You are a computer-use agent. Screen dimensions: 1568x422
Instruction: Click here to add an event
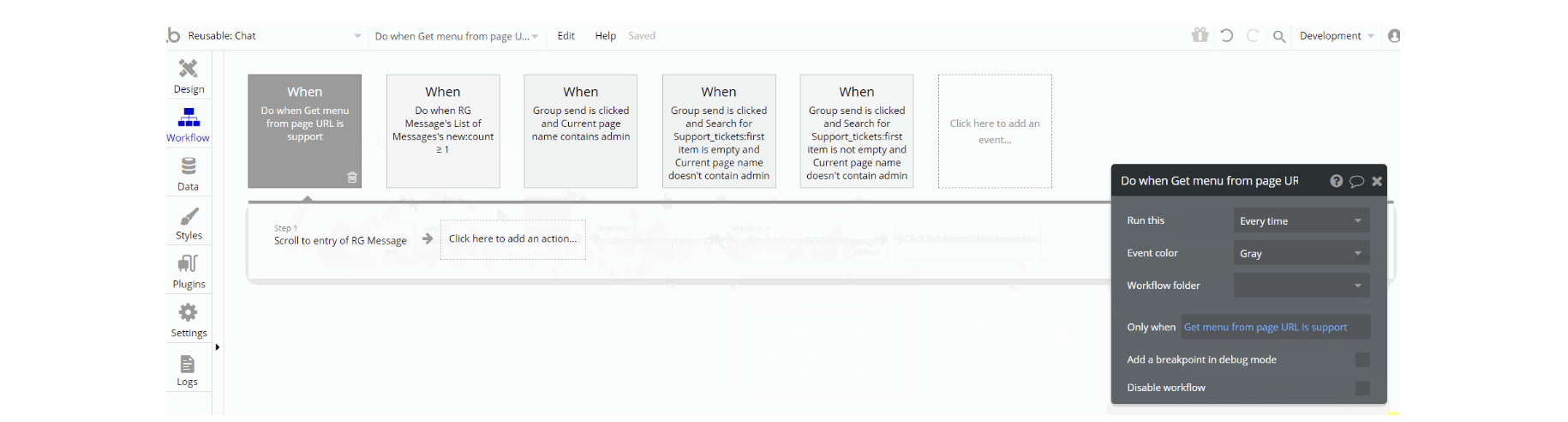[995, 131]
